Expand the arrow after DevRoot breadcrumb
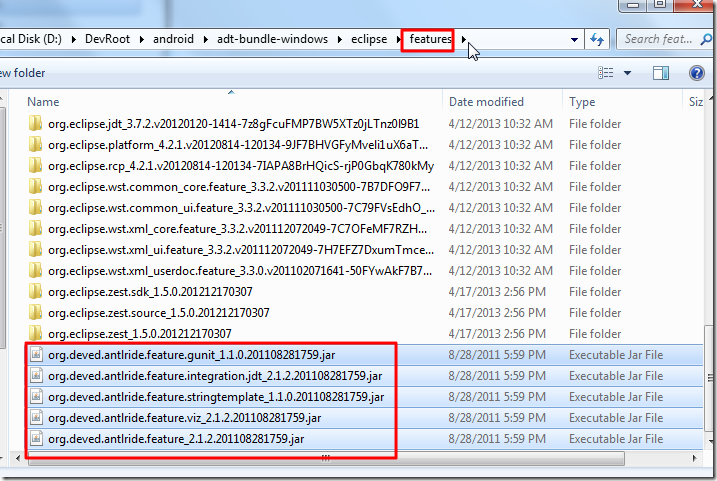 click(142, 39)
